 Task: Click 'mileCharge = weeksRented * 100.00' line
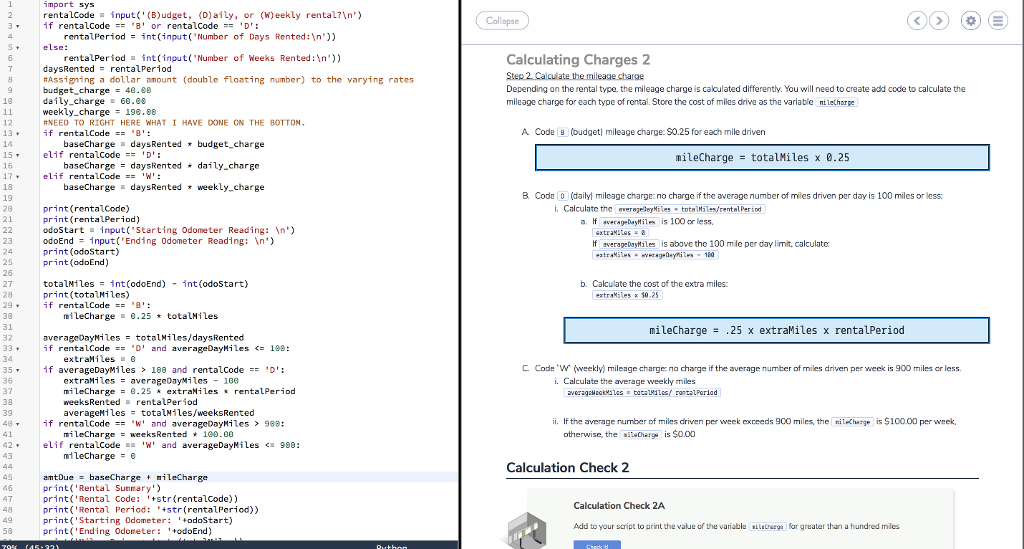[148, 435]
